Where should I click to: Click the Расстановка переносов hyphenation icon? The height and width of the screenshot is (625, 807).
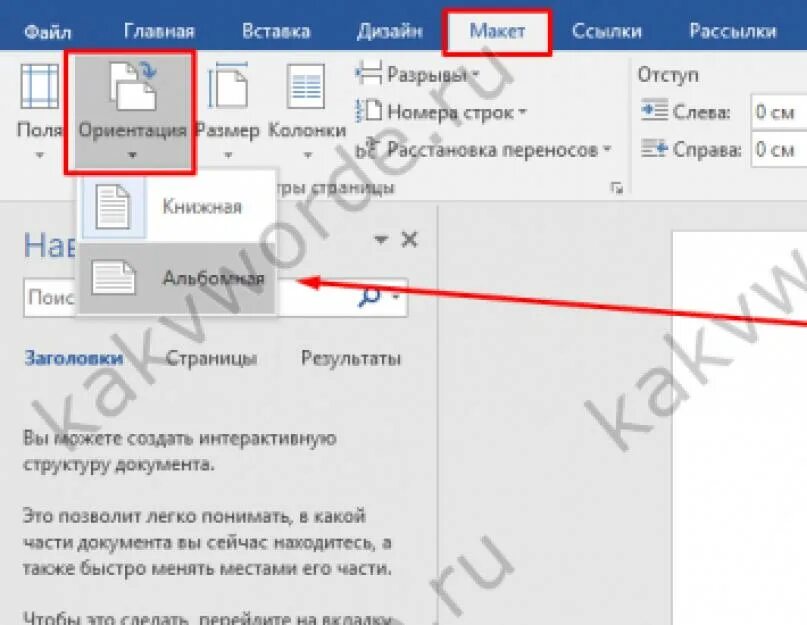pyautogui.click(x=367, y=149)
